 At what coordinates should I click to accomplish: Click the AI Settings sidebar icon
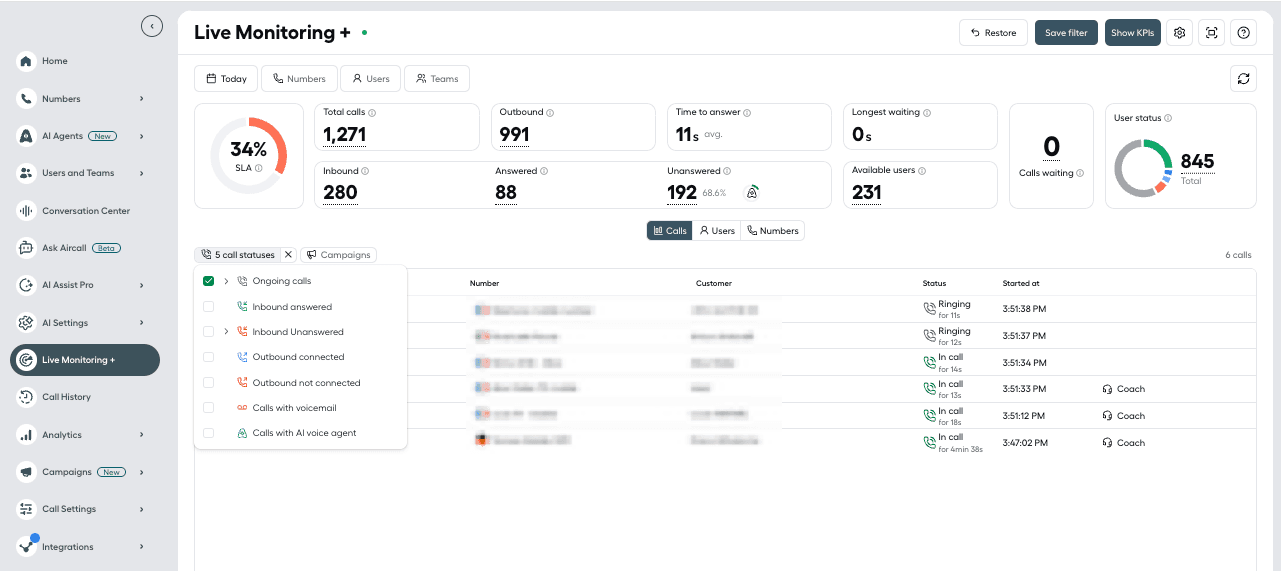point(27,323)
